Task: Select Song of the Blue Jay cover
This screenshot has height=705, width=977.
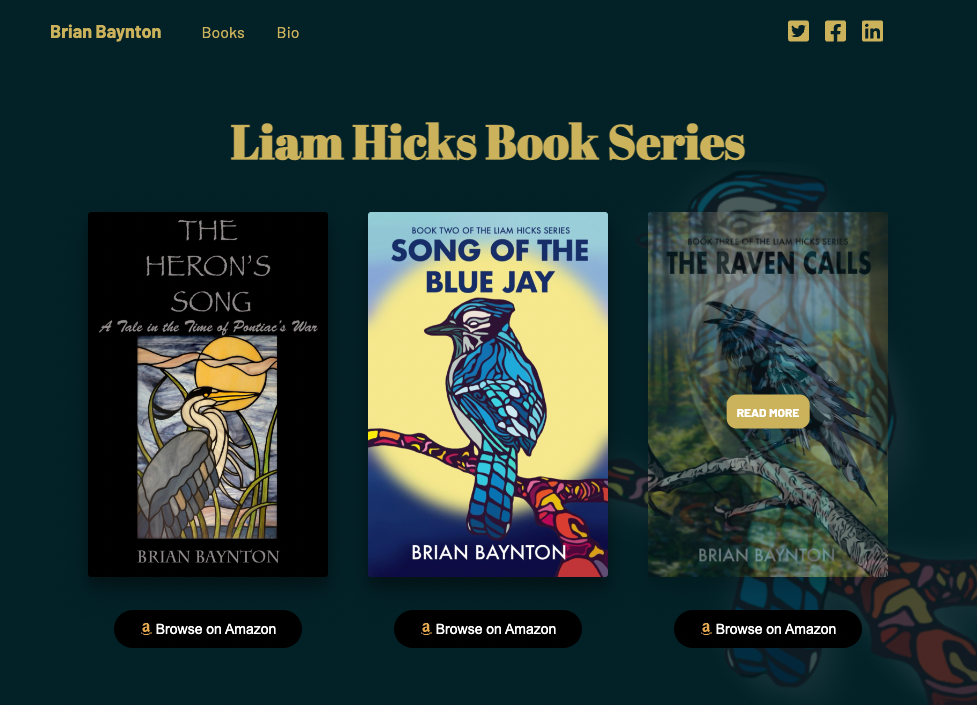Action: 488,395
